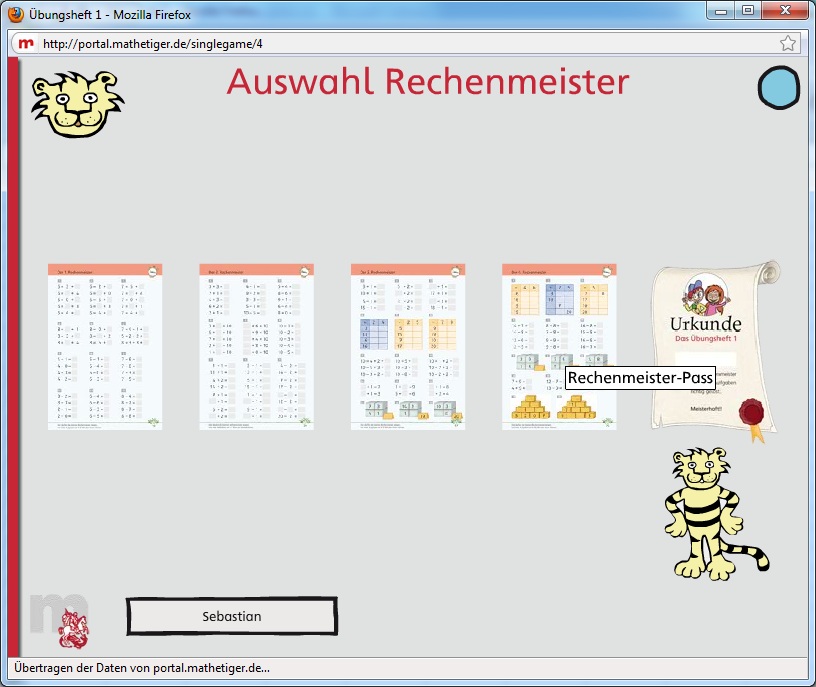
Task: Bookmark this page with the star icon
Action: click(x=788, y=44)
